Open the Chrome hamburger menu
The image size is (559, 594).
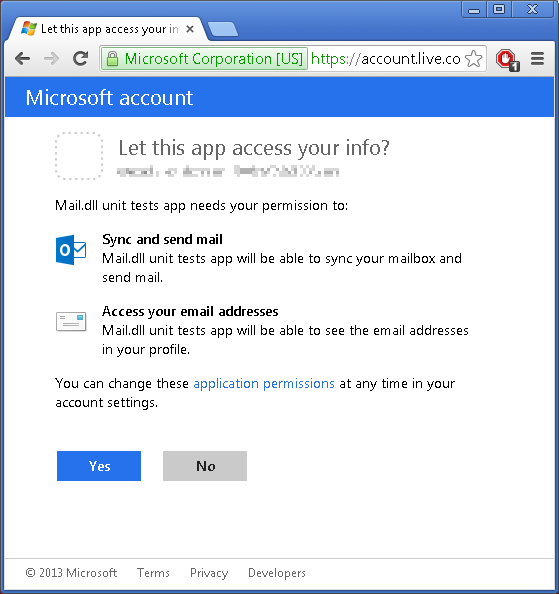coord(537,59)
